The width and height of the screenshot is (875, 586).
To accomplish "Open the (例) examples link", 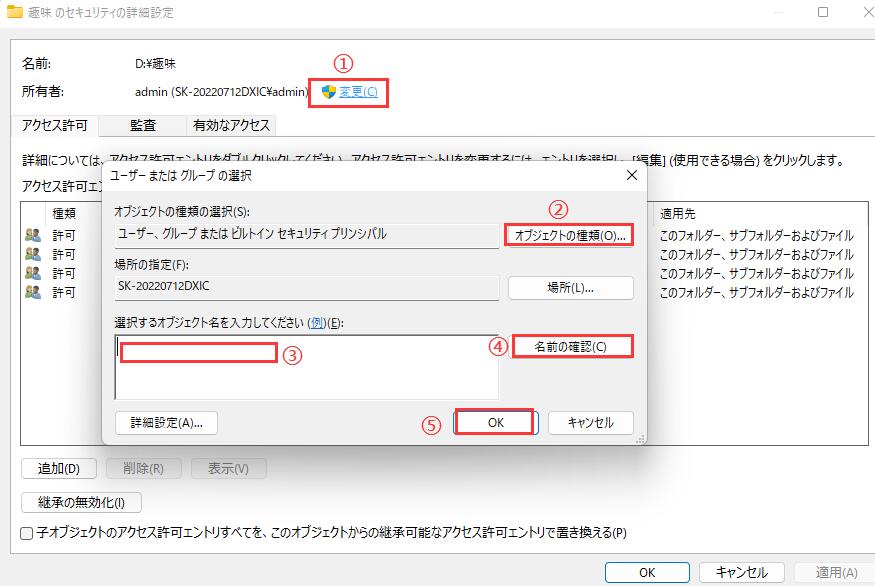I will (x=316, y=321).
